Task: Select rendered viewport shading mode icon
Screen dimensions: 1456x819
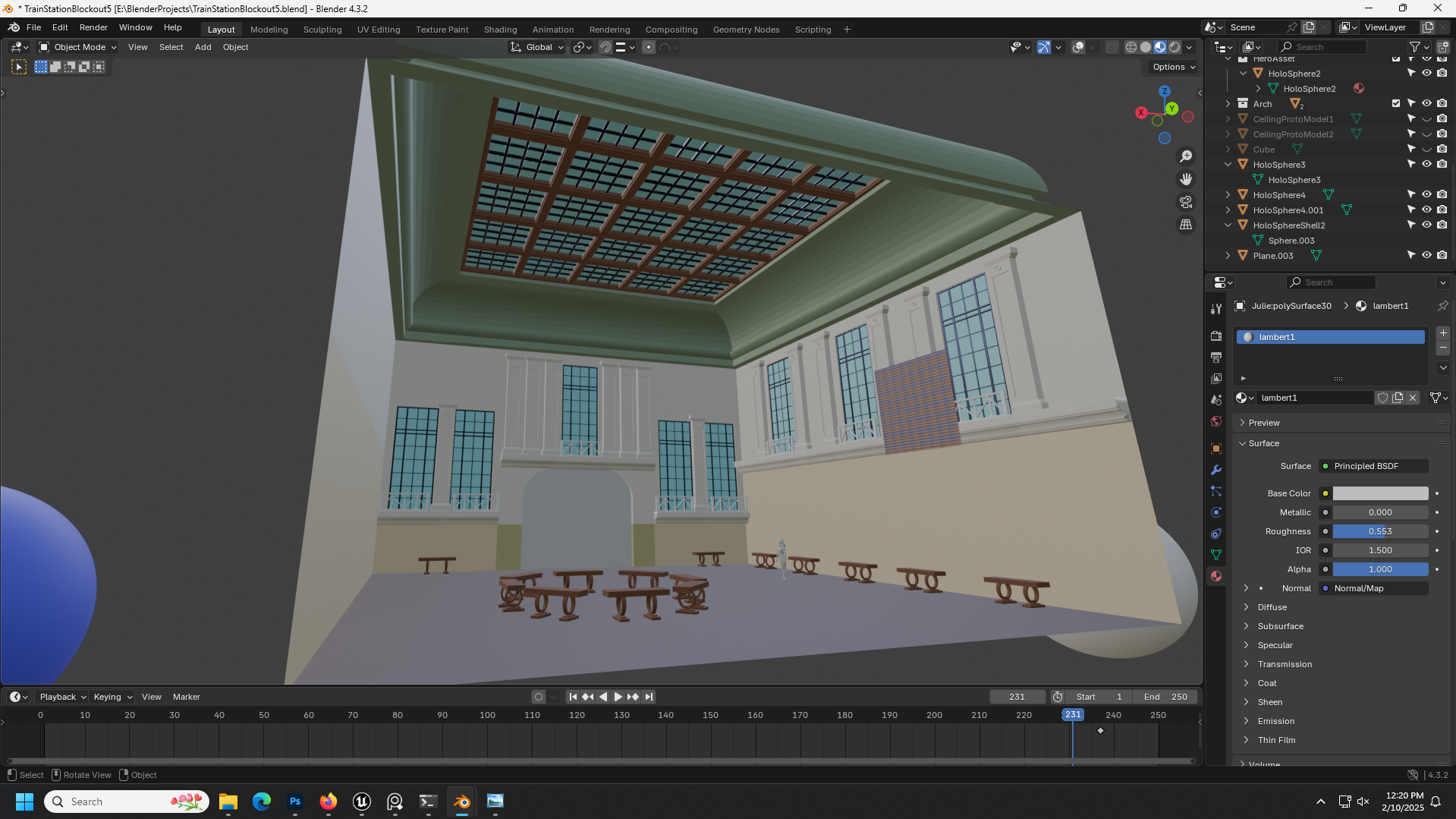Action: click(x=1175, y=47)
